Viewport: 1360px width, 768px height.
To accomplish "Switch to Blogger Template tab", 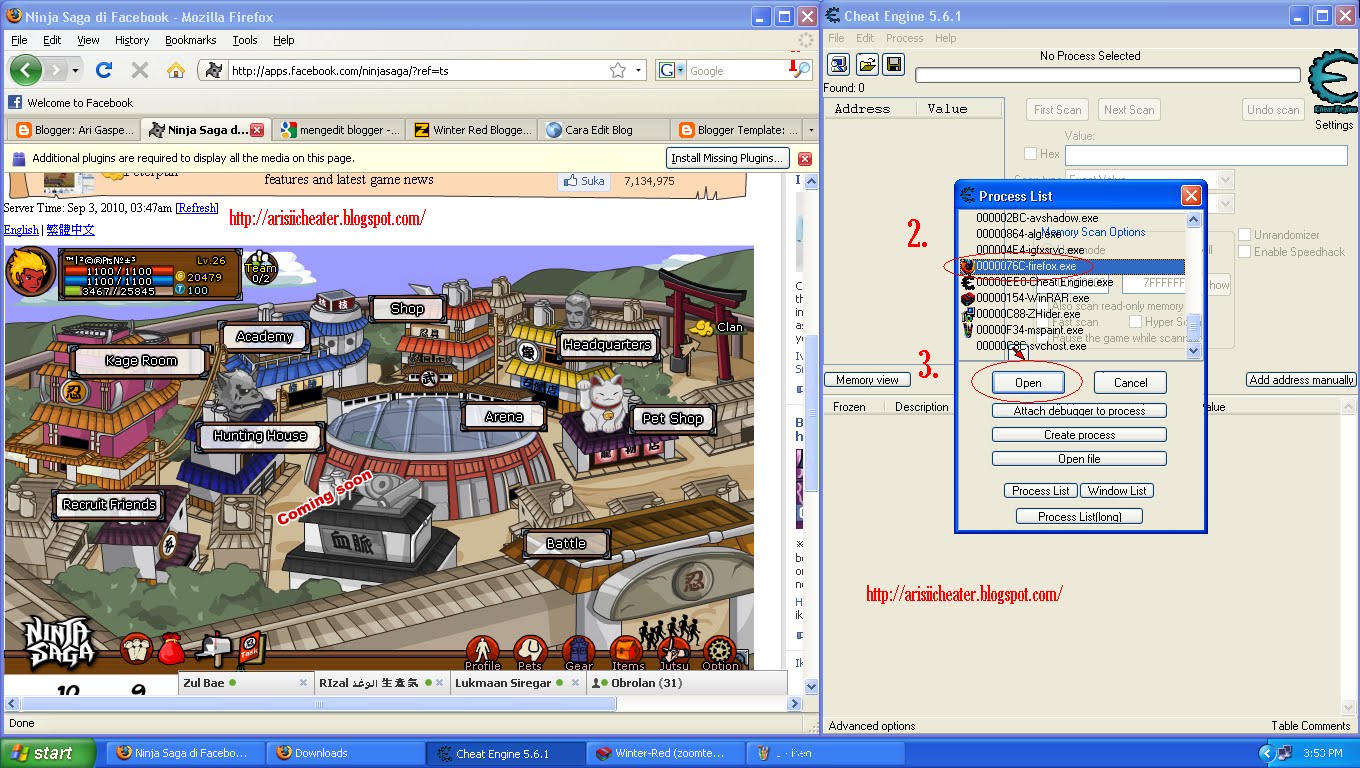I will tap(738, 130).
